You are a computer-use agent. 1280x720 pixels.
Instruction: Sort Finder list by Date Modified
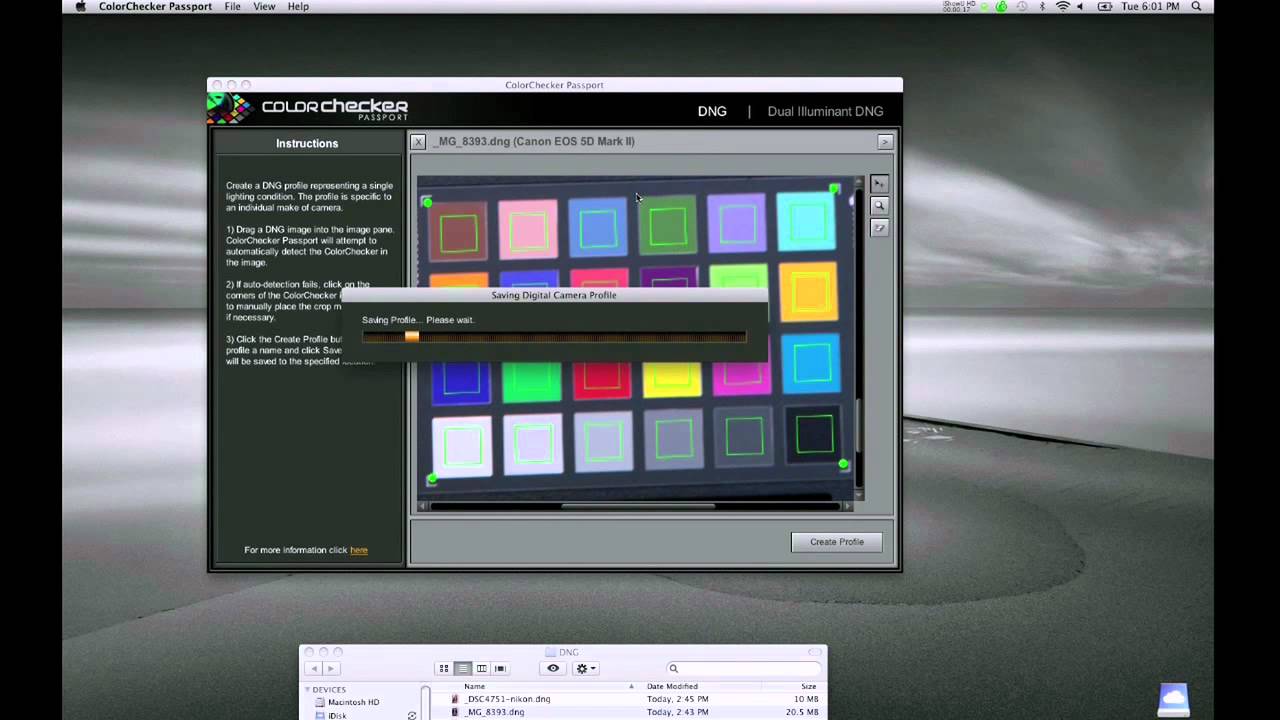click(x=672, y=686)
